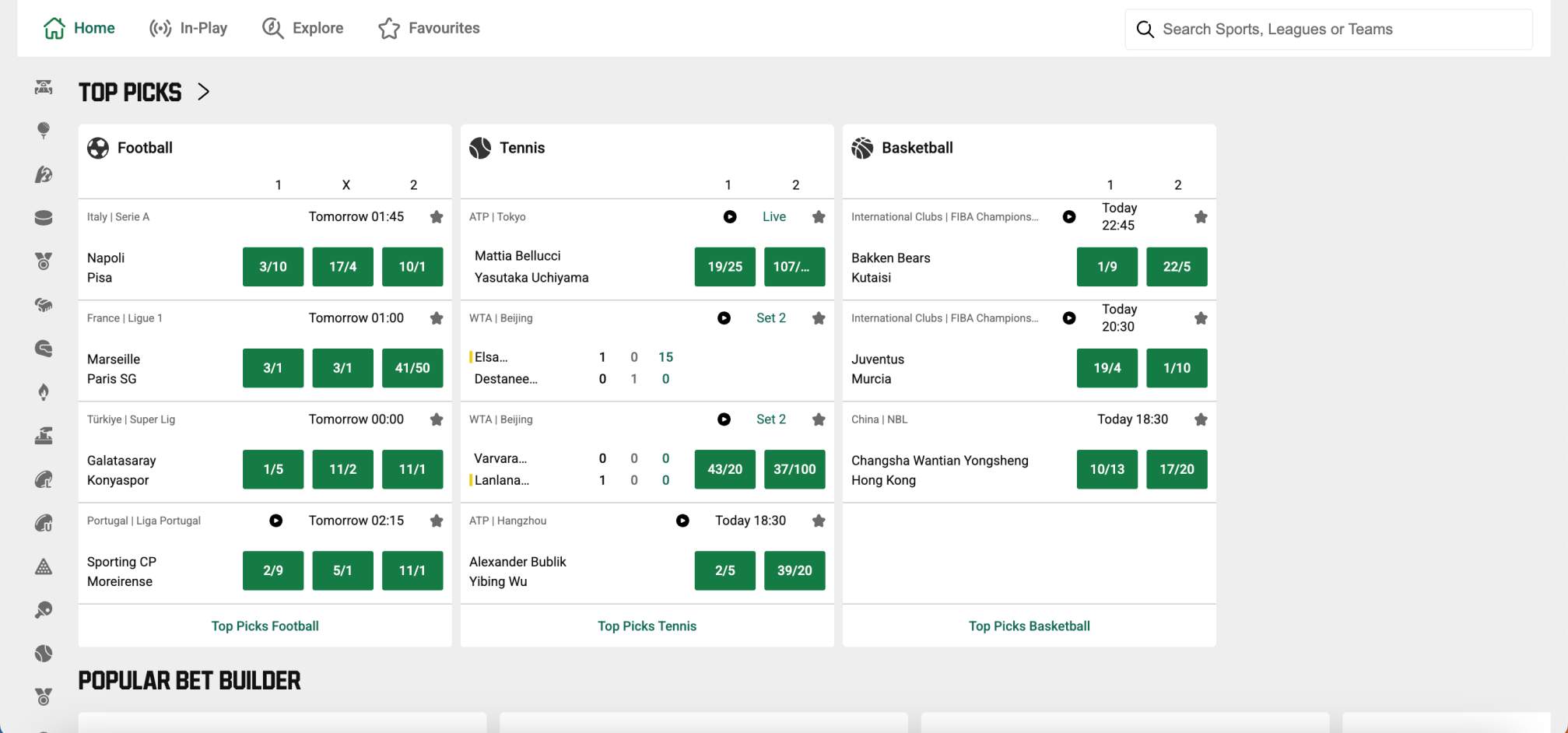Open Top Picks Basketball link

tap(1029, 626)
